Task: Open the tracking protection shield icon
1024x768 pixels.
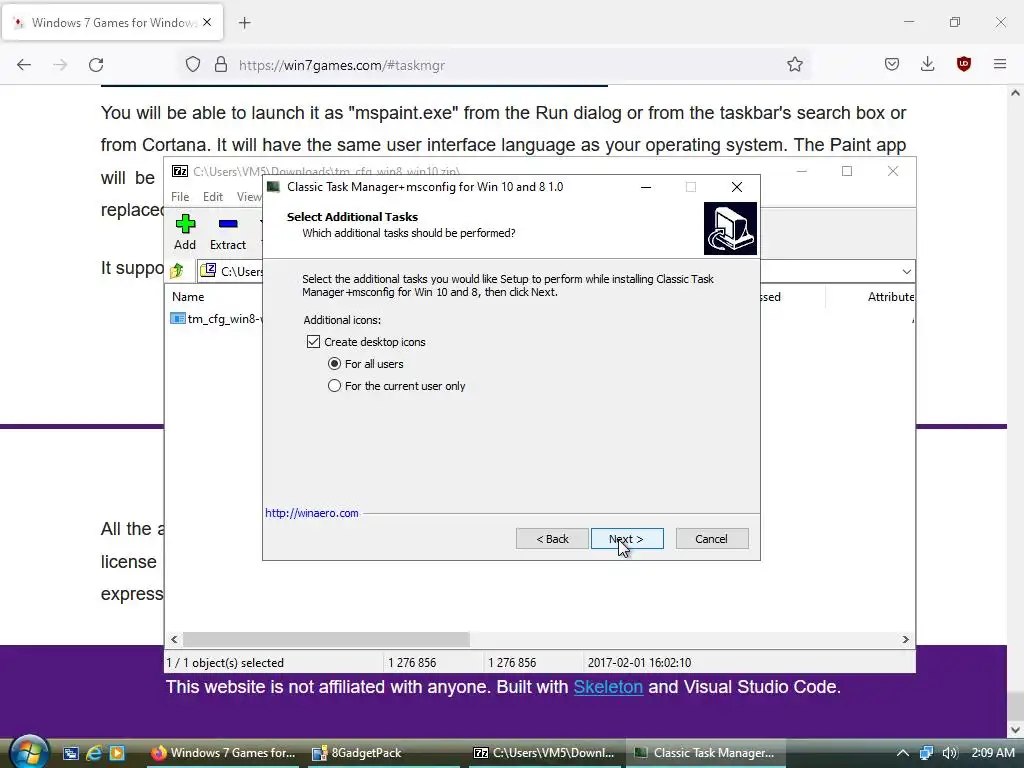Action: click(x=193, y=65)
